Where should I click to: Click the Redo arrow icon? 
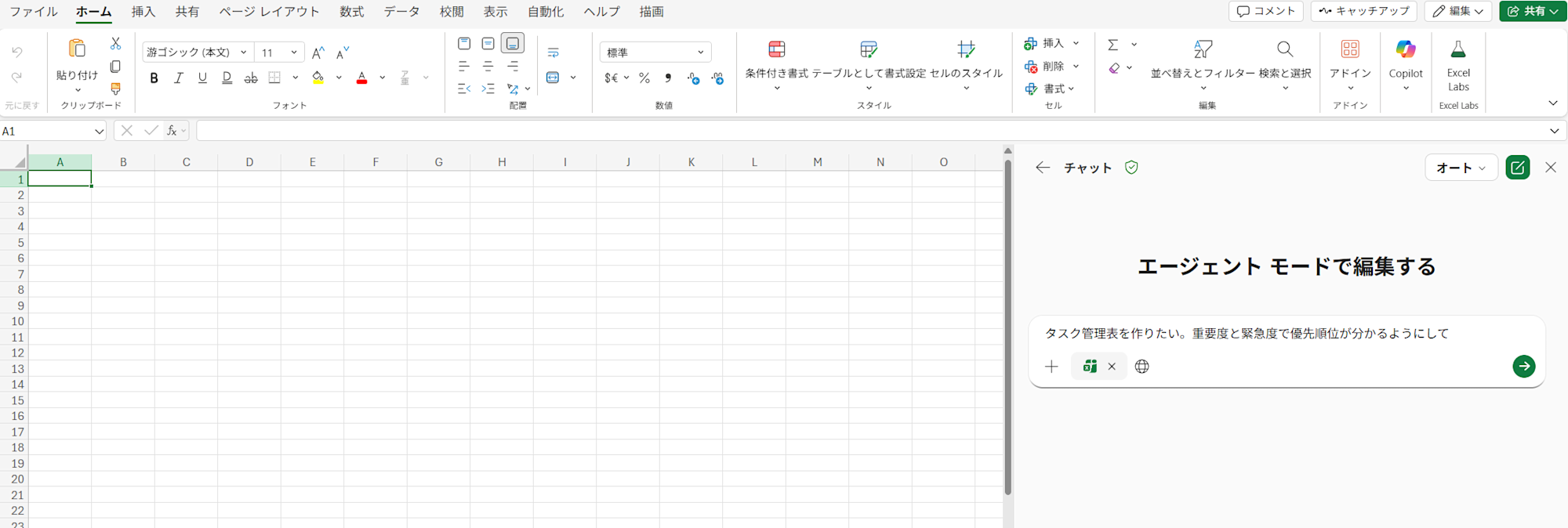click(x=17, y=77)
